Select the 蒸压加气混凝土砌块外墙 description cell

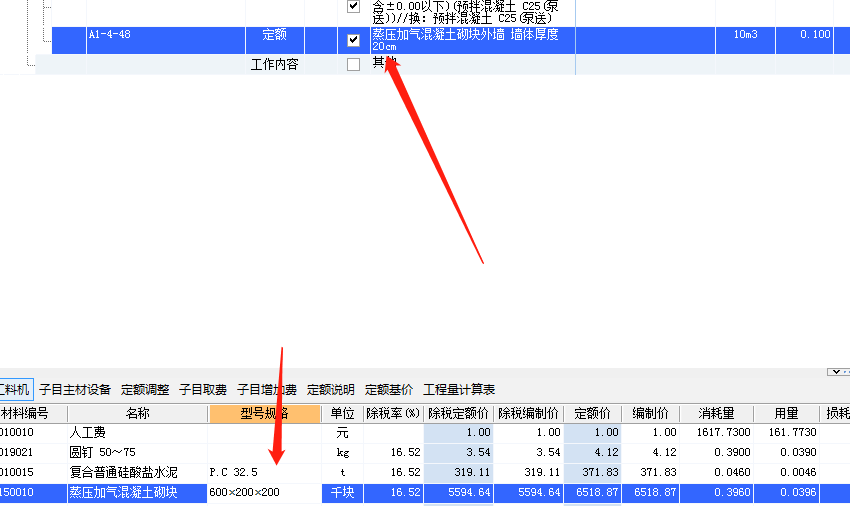coord(472,40)
